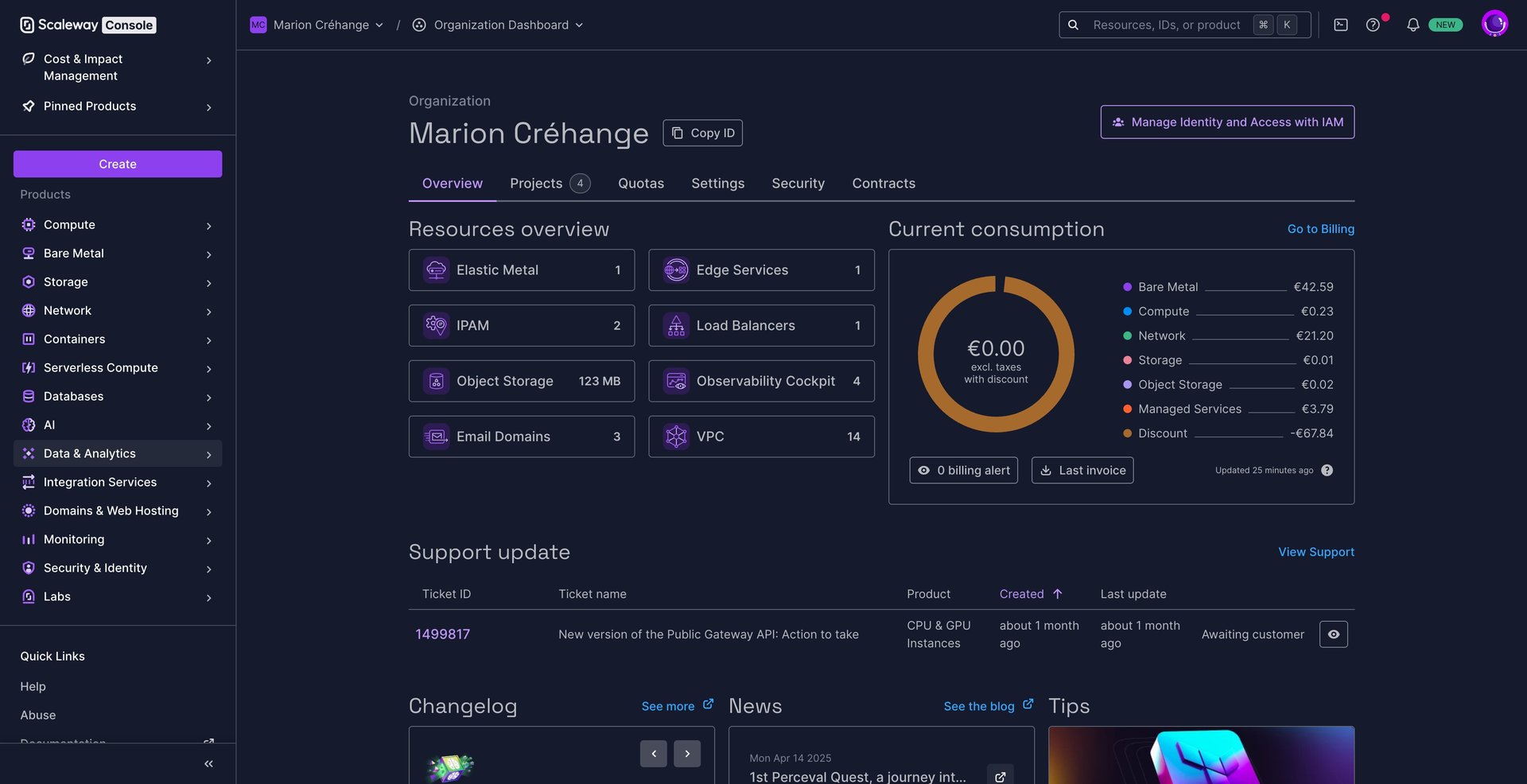Open the Organization Dashboard breadcrumb dropdown
Image resolution: width=1527 pixels, height=784 pixels.
(x=499, y=25)
